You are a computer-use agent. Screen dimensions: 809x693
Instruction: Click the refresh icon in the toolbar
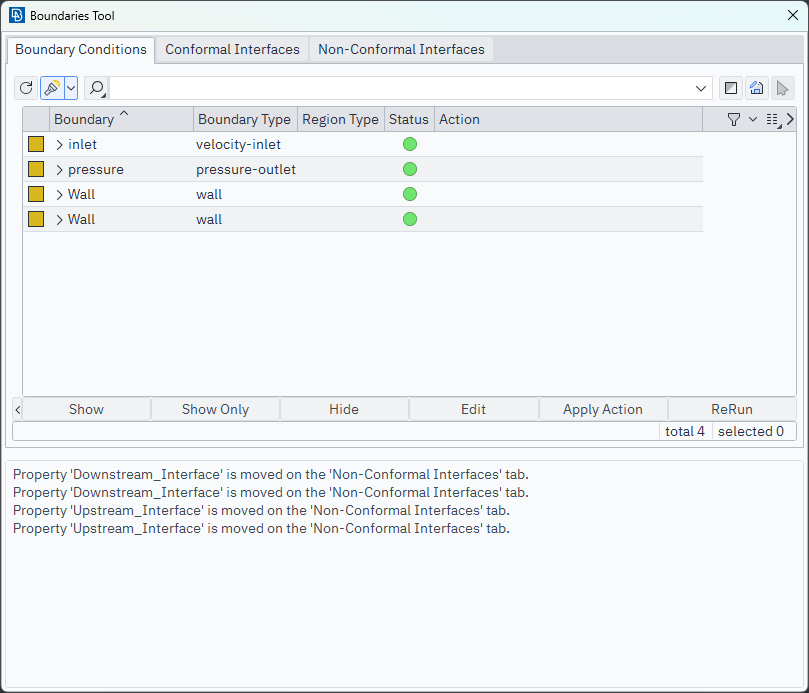click(x=27, y=88)
